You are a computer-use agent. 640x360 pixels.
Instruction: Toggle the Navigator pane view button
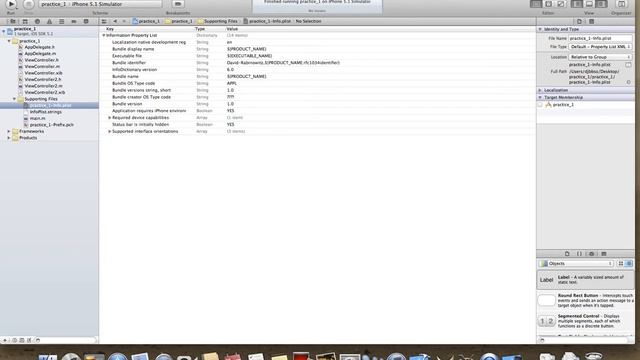(x=577, y=4)
